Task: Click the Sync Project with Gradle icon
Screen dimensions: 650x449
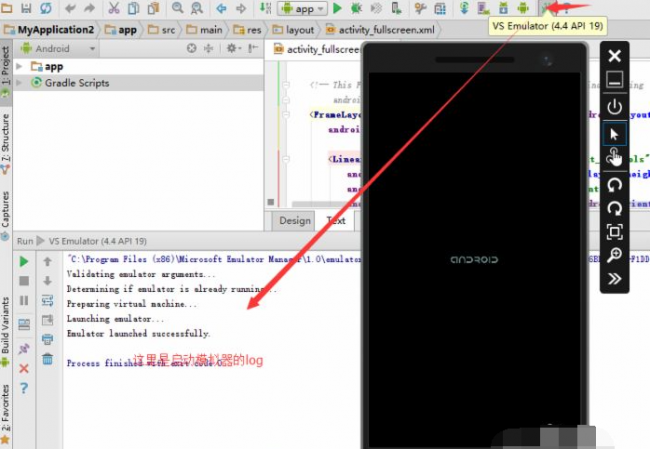Action: click(464, 8)
